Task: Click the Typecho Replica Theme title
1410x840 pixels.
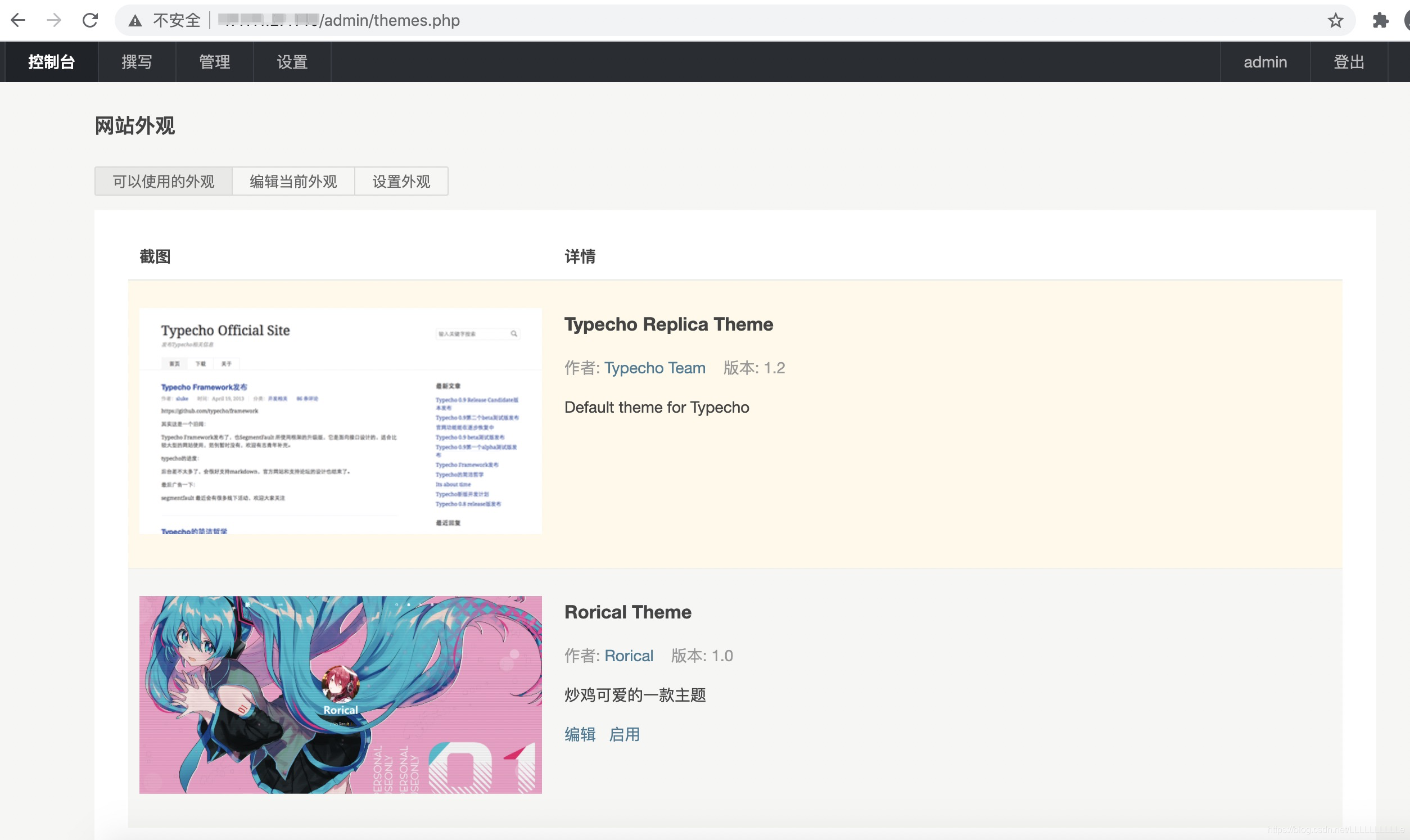Action: pyautogui.click(x=669, y=324)
